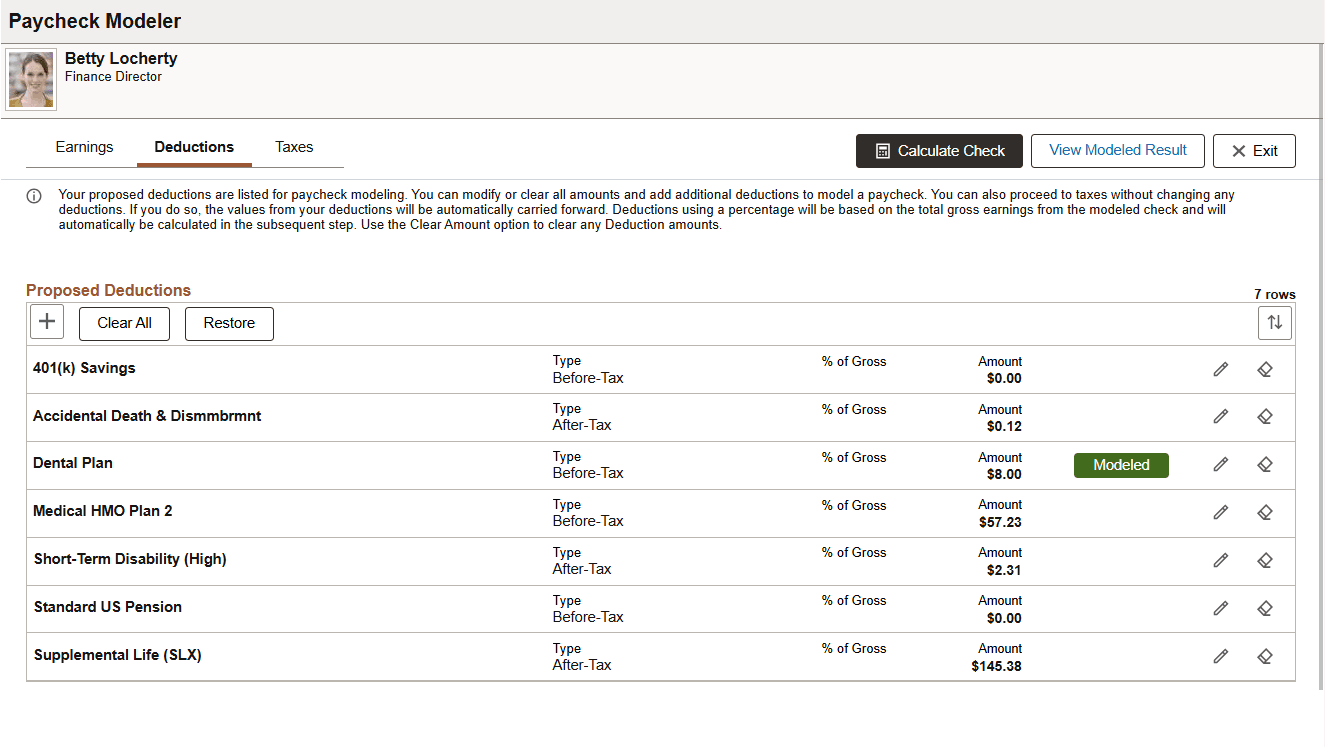Image resolution: width=1325 pixels, height=747 pixels.
Task: Edit the Medical HMO Plan 2 deduction
Action: 1220,512
